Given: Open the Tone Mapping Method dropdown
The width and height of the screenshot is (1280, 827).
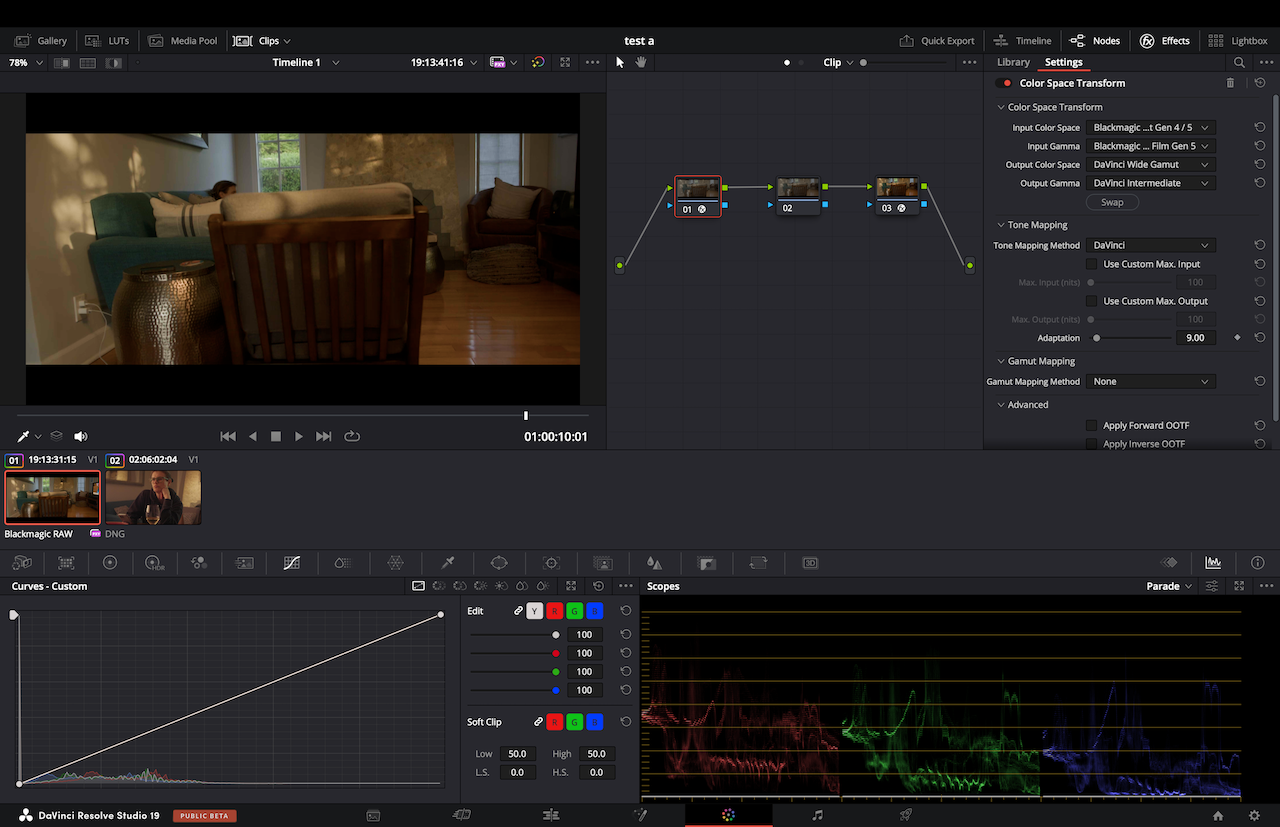Looking at the screenshot, I should pyautogui.click(x=1150, y=245).
